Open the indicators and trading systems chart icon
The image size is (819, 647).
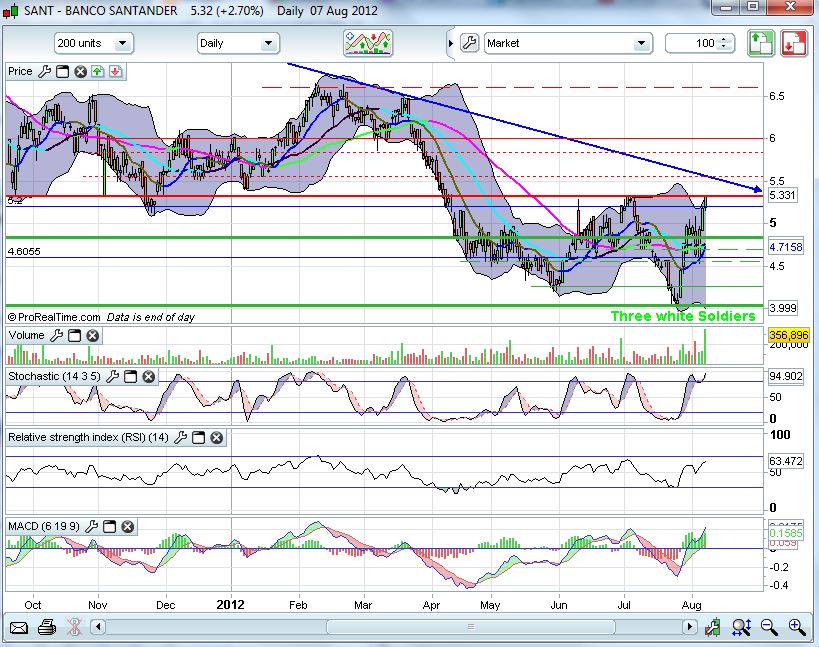368,43
